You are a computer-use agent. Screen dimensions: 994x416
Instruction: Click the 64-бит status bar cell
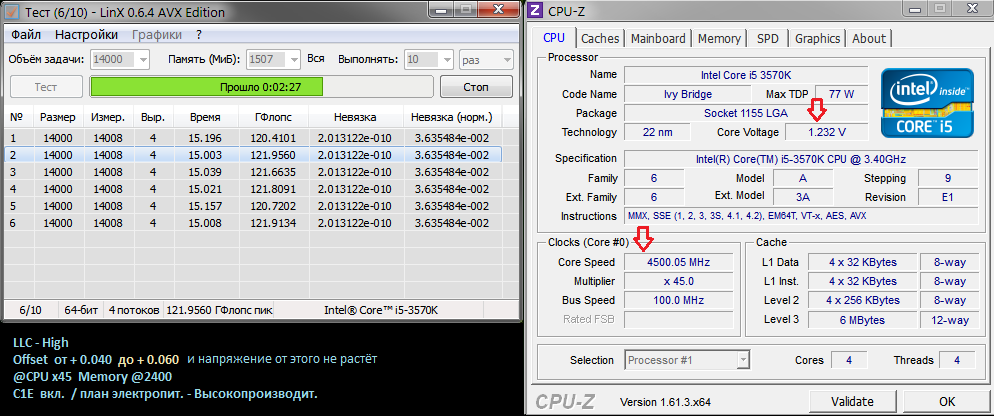point(81,310)
